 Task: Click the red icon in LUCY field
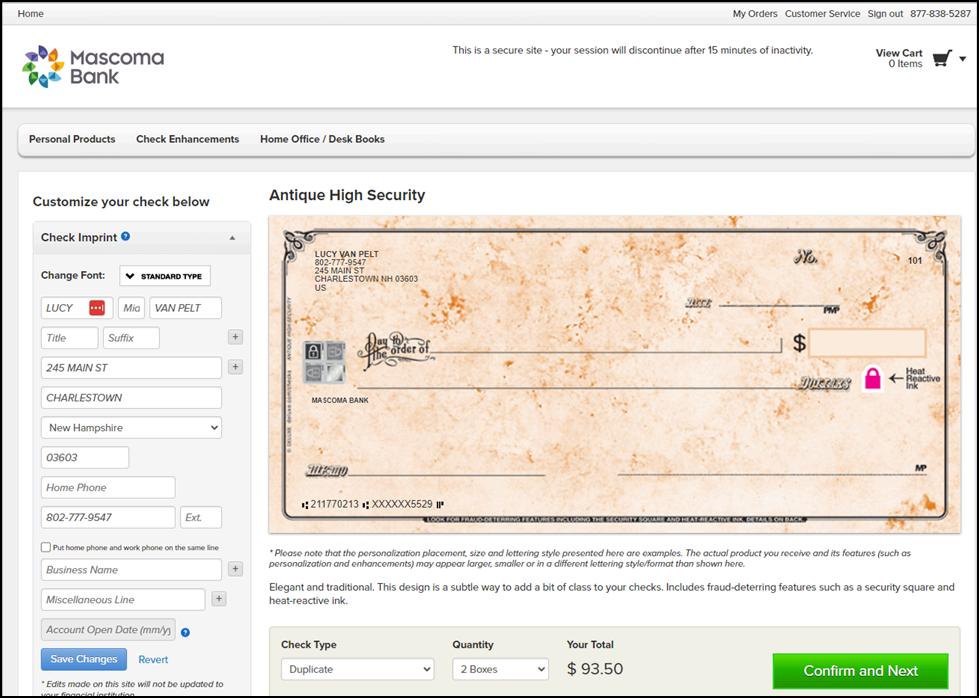tap(97, 308)
